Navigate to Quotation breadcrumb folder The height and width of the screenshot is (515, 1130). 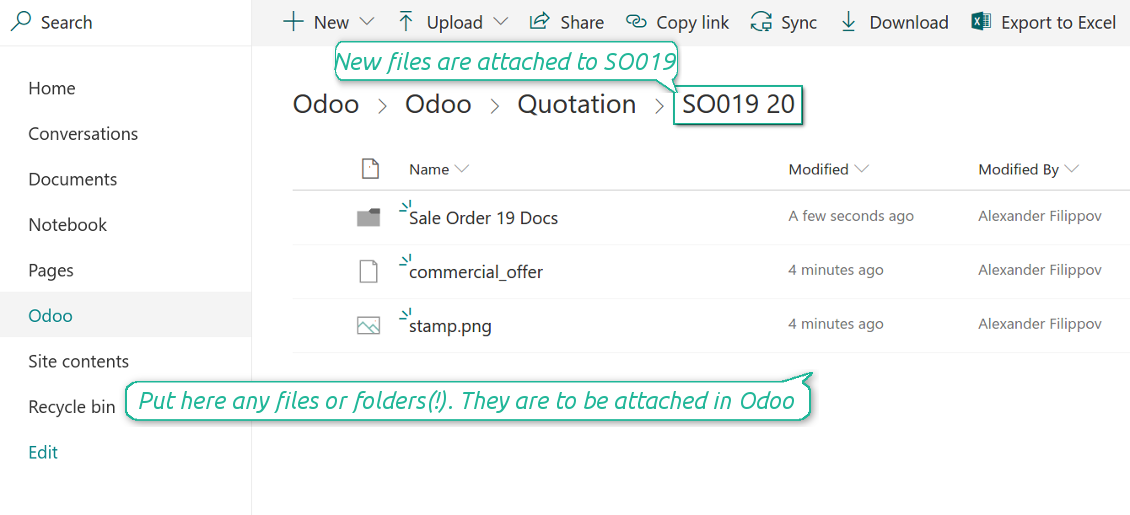click(x=576, y=104)
